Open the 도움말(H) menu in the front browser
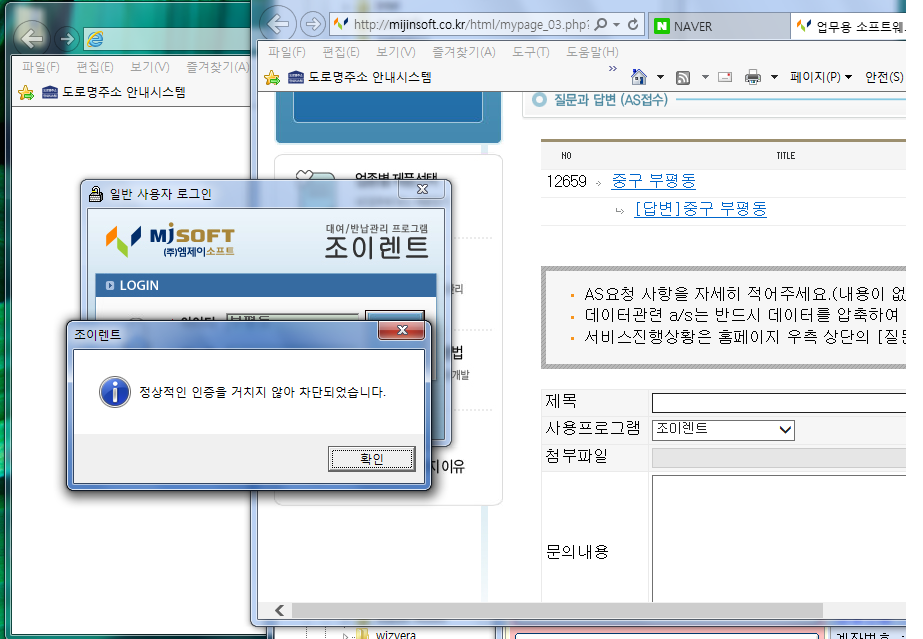Screen dimensions: 923x639 (x=592, y=52)
